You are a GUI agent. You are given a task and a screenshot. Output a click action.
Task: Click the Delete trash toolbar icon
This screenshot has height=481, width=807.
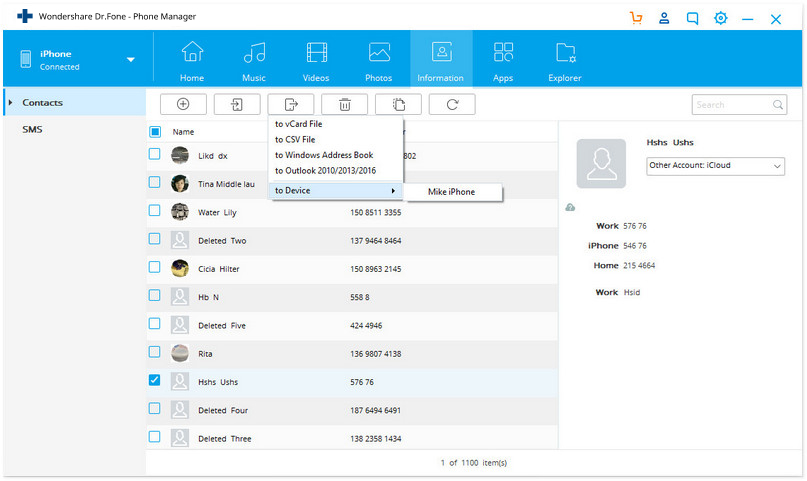(344, 104)
